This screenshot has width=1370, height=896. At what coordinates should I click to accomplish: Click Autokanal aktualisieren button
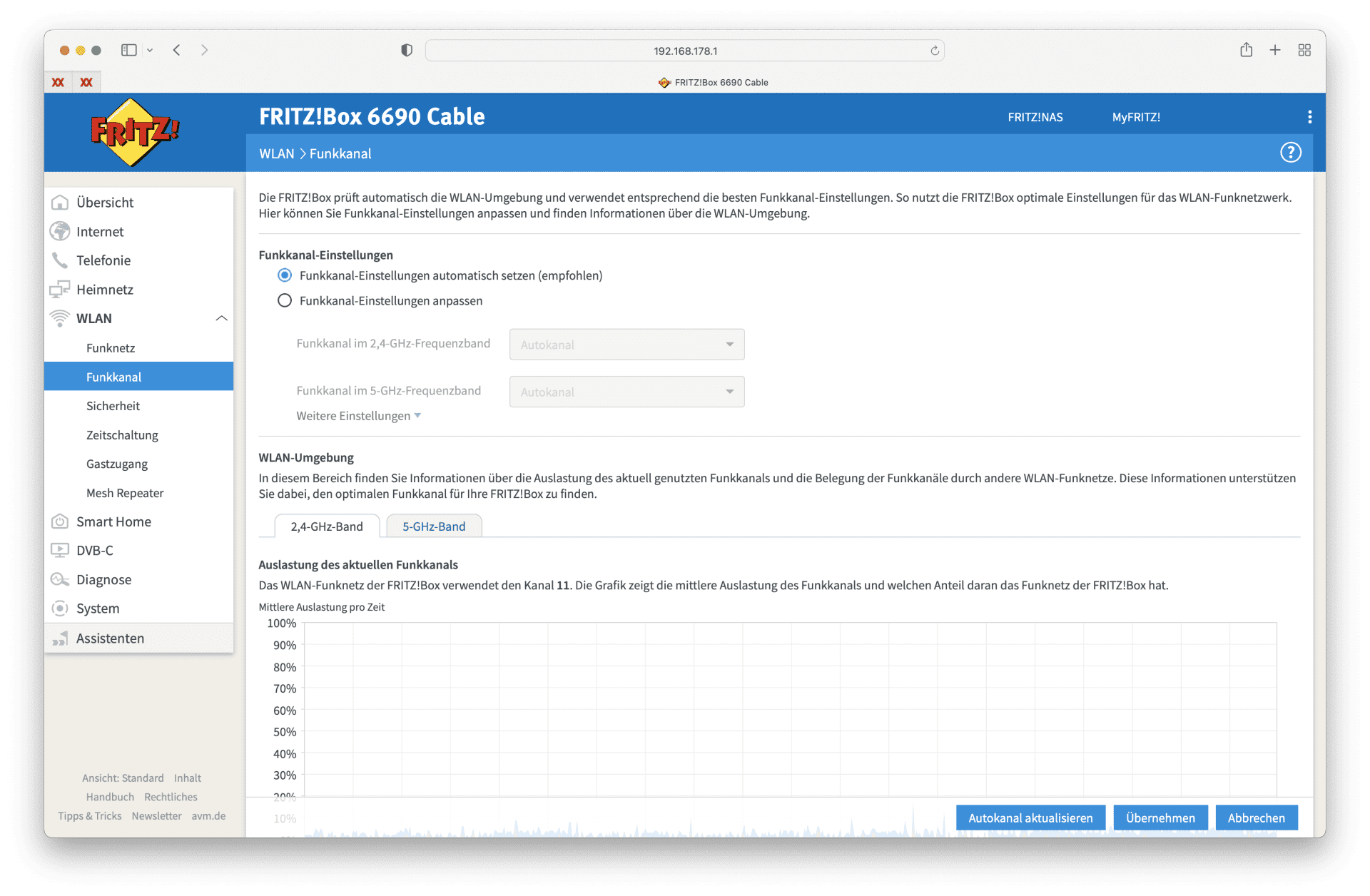coord(1030,818)
